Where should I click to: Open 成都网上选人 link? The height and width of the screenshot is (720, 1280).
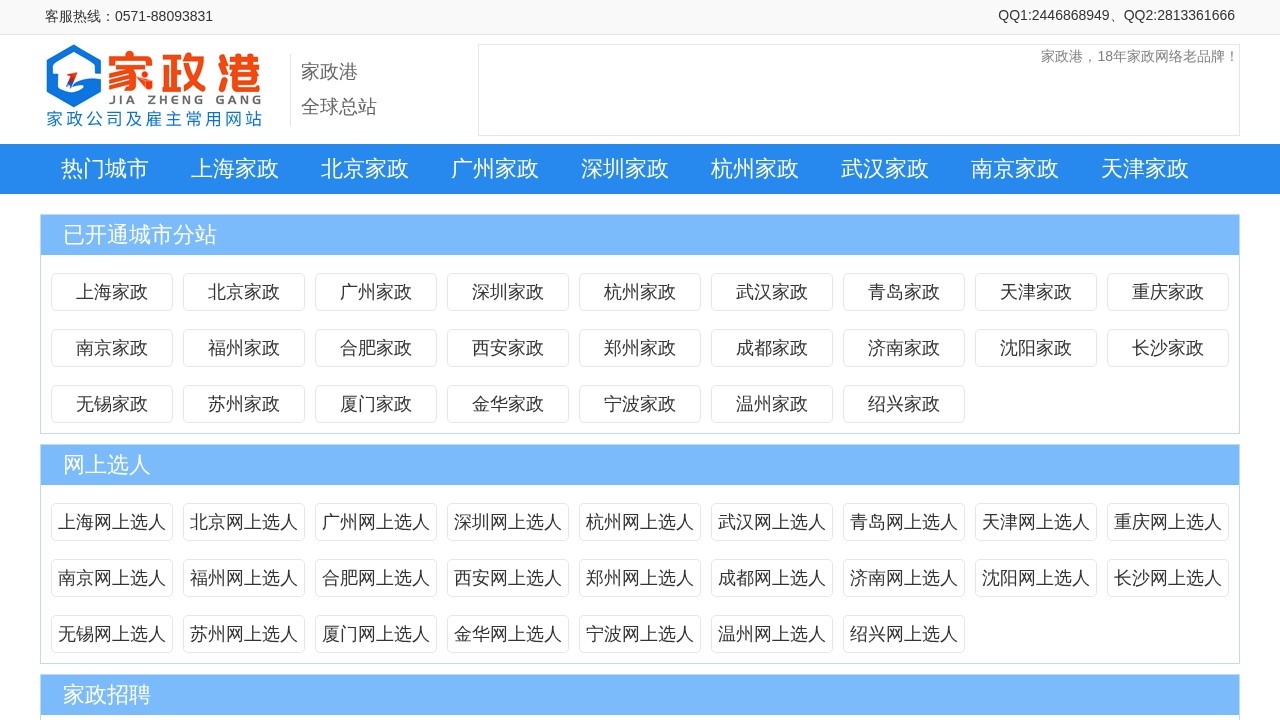pyautogui.click(x=772, y=578)
